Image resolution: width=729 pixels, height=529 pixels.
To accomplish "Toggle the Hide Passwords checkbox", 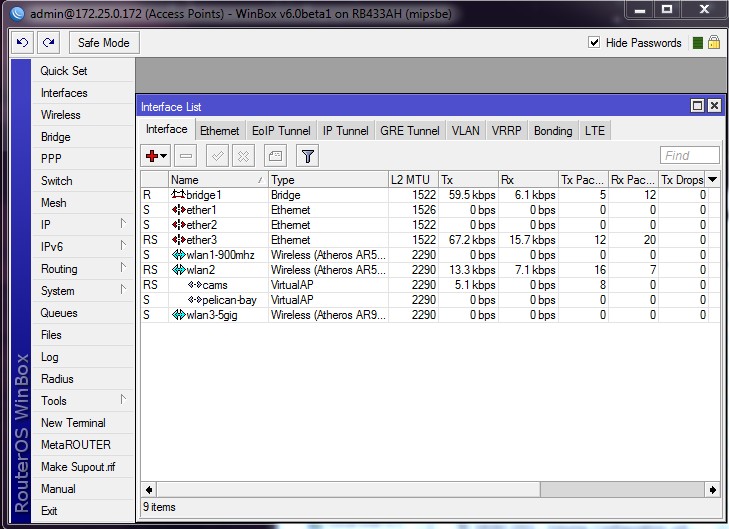I will (594, 43).
